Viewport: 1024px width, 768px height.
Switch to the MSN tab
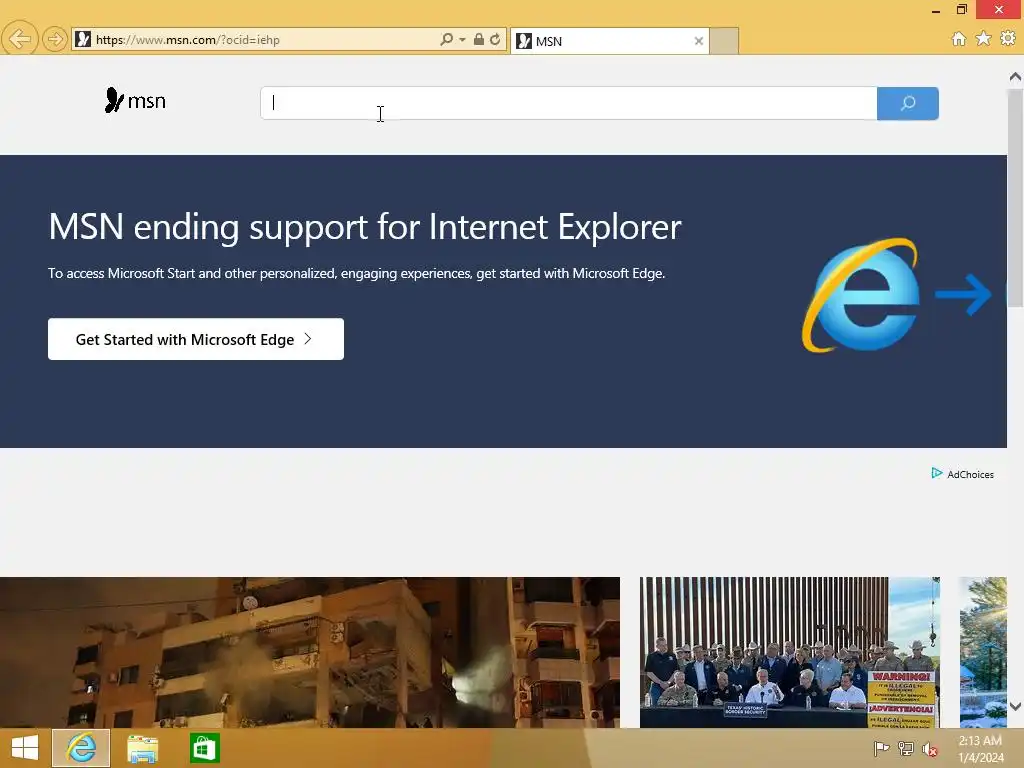coord(610,41)
